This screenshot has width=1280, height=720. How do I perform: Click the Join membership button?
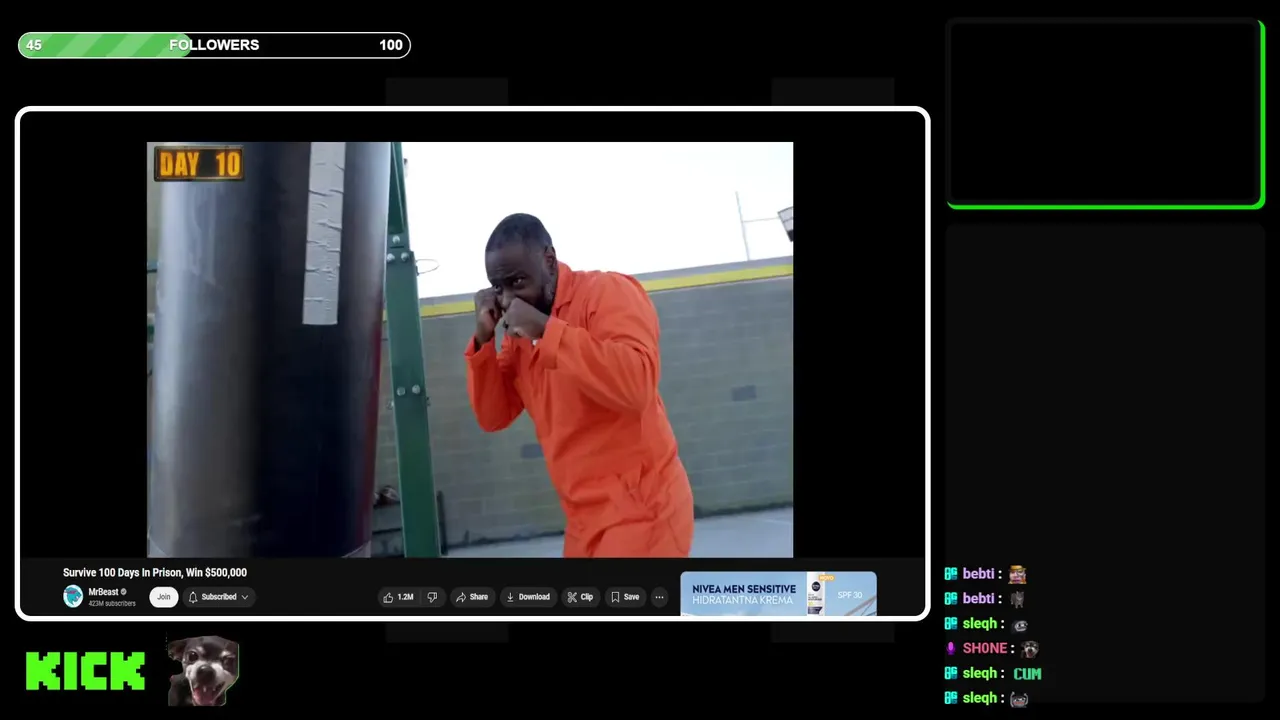point(163,597)
